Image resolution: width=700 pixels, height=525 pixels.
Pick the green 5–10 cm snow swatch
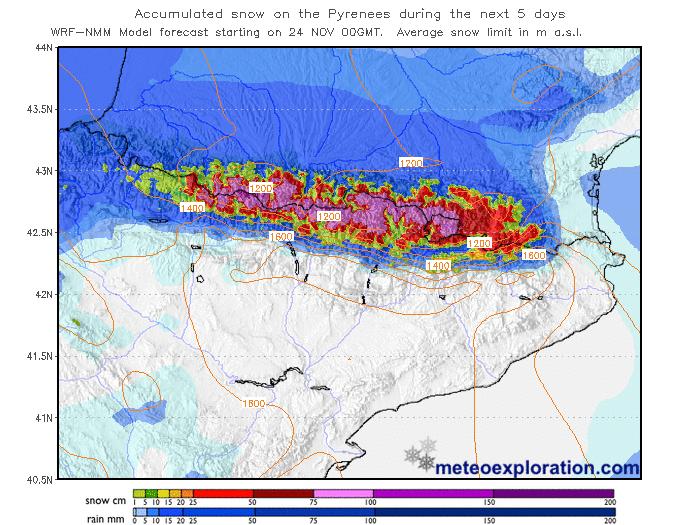click(151, 493)
